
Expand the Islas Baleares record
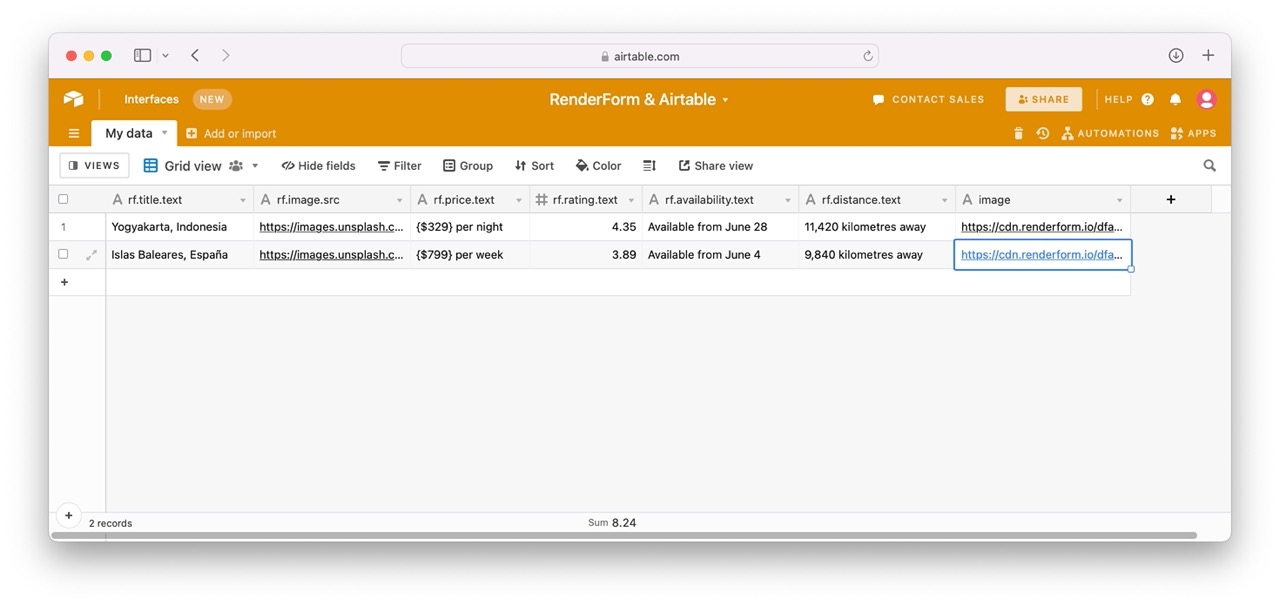[92, 255]
